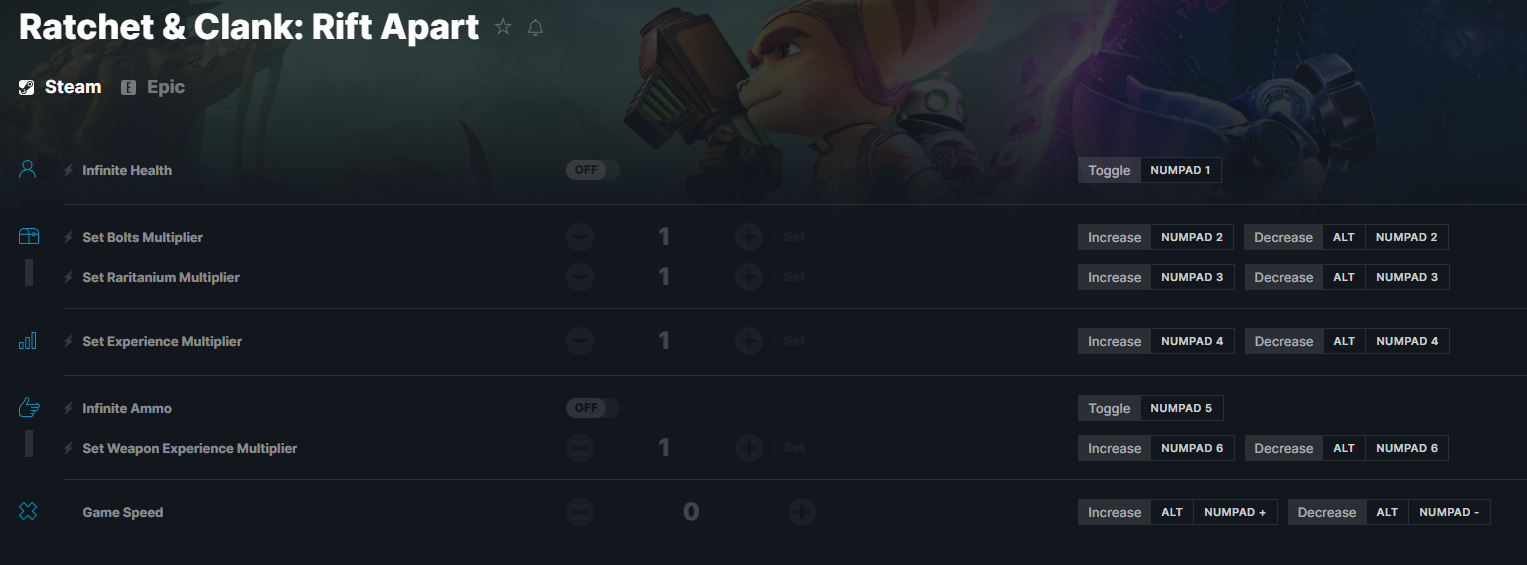Click the notification bell icon
1527x565 pixels.
point(535,27)
